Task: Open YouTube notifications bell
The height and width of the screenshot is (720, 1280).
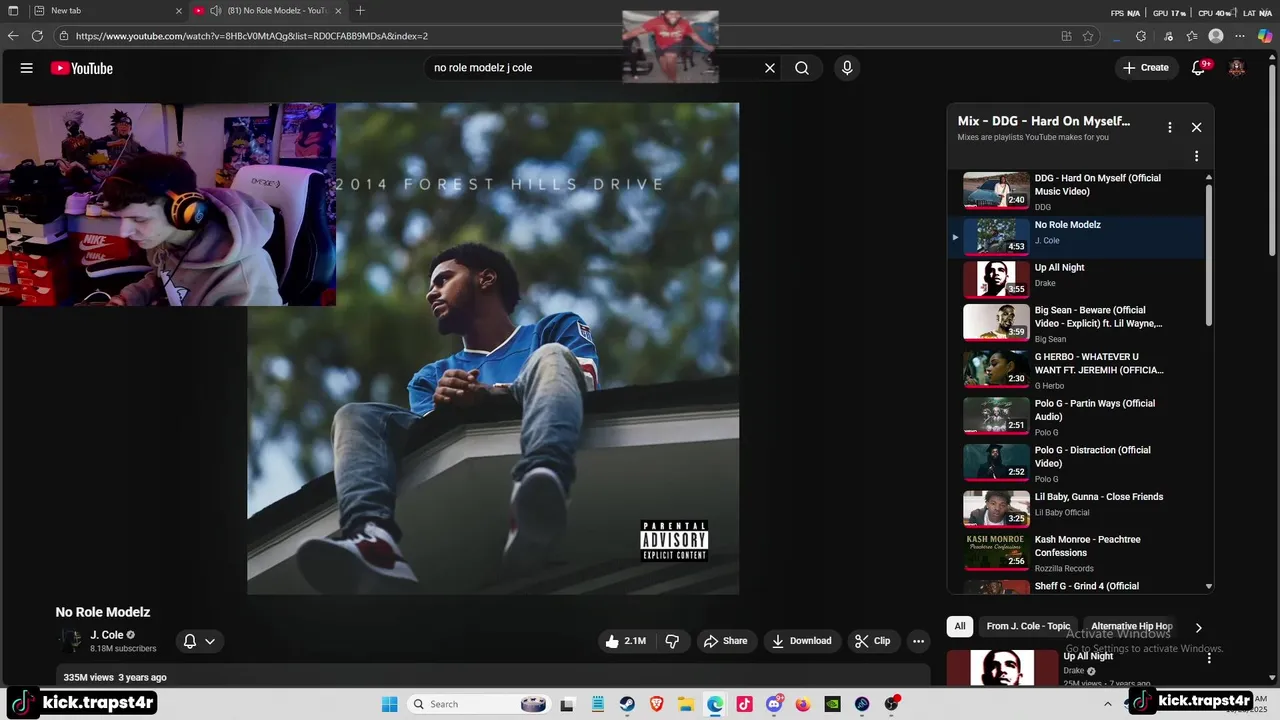Action: coord(1199,68)
